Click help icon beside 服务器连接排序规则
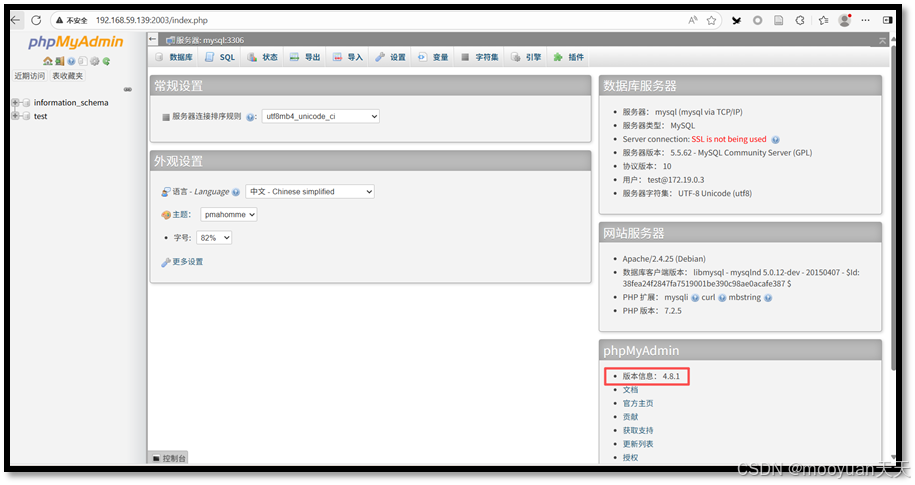Viewport: 915px width, 485px height. click(250, 117)
